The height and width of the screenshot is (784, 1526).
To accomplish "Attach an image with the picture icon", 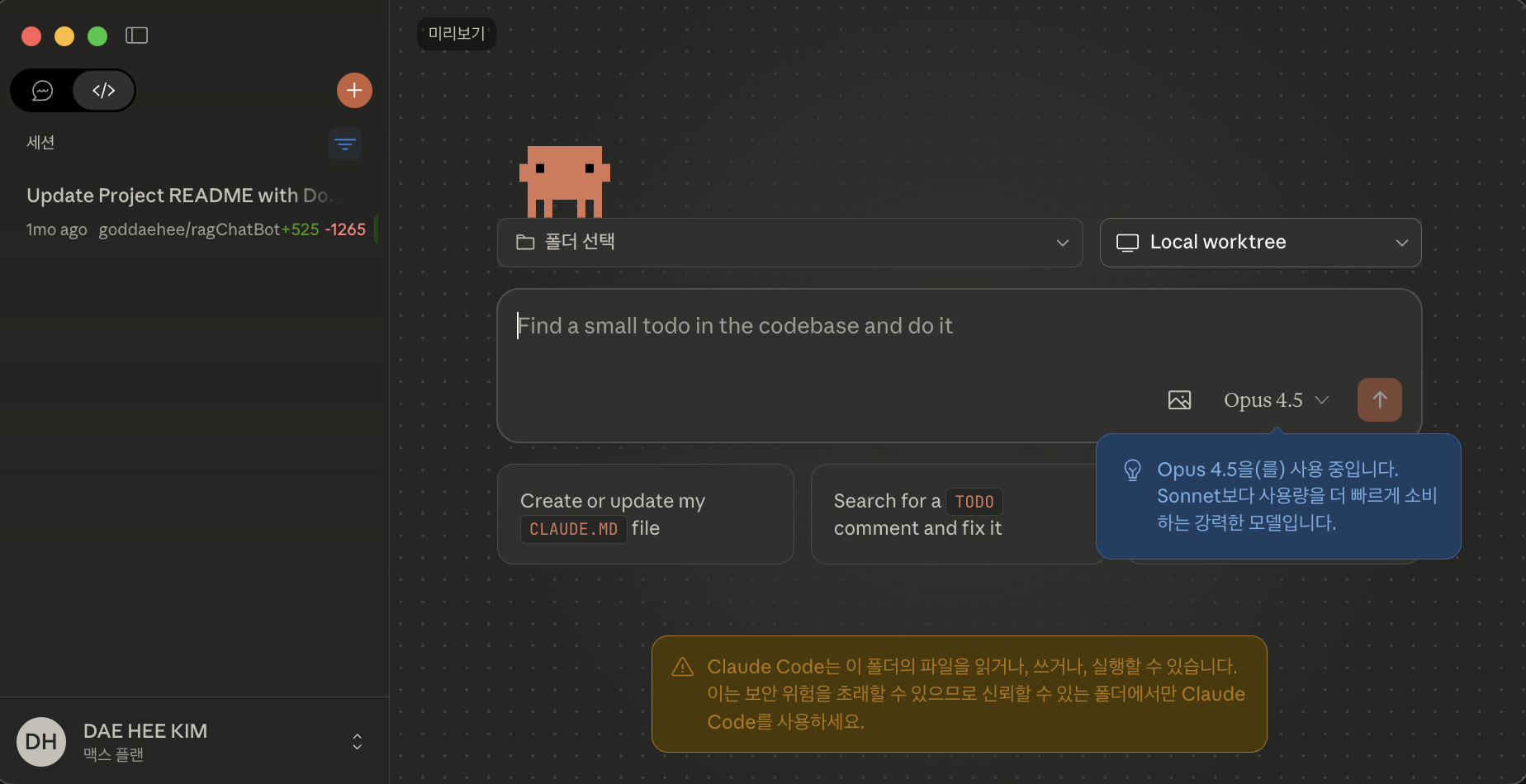I will tap(1179, 400).
